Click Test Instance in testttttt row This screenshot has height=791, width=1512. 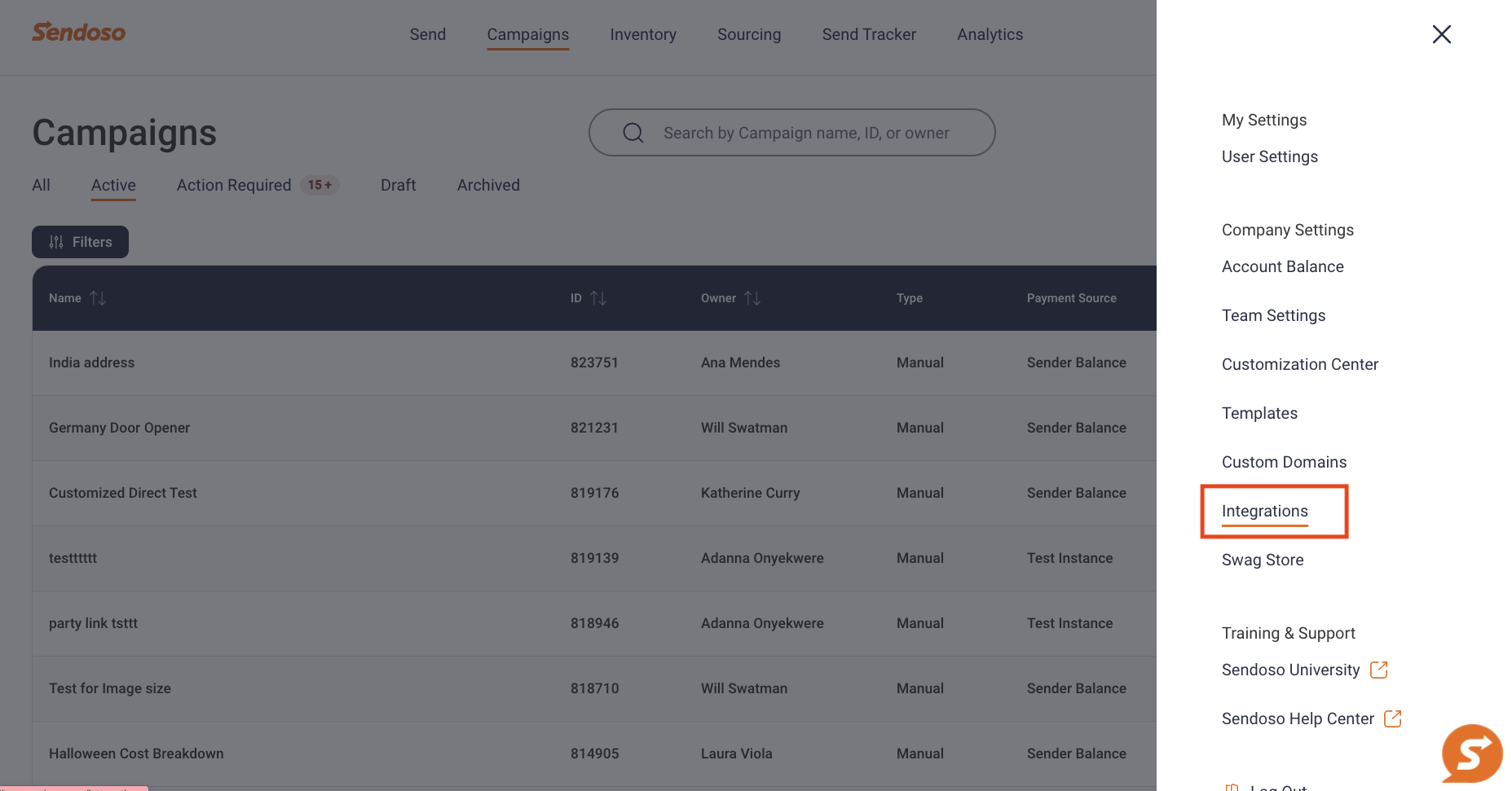click(1069, 558)
